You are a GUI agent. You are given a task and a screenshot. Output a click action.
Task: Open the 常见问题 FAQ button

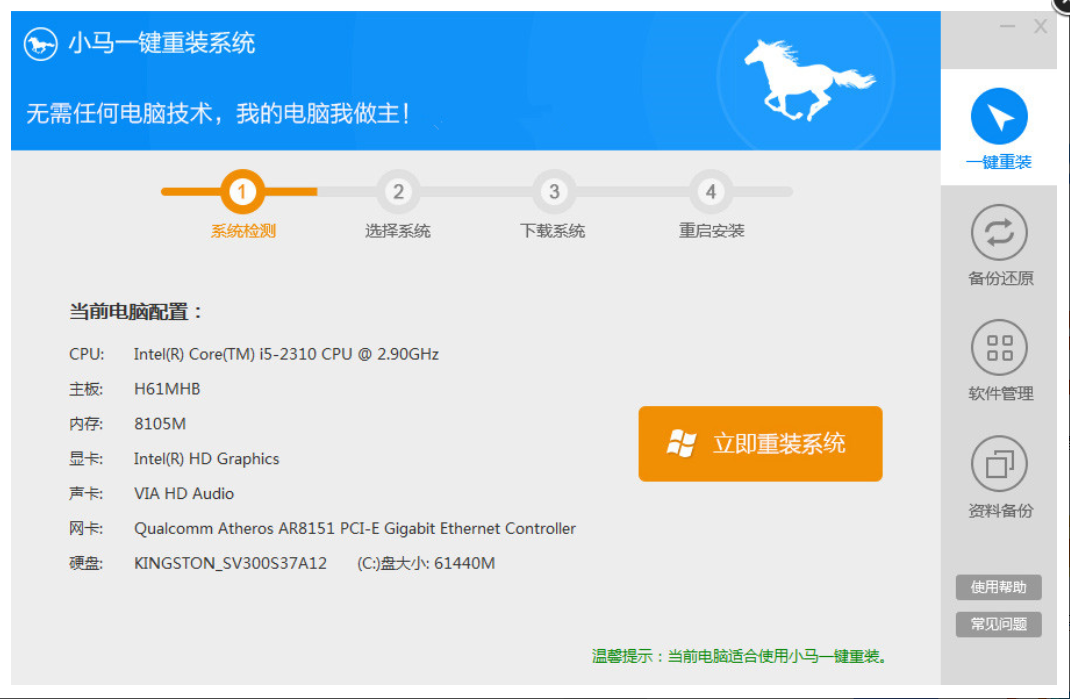[x=998, y=624]
